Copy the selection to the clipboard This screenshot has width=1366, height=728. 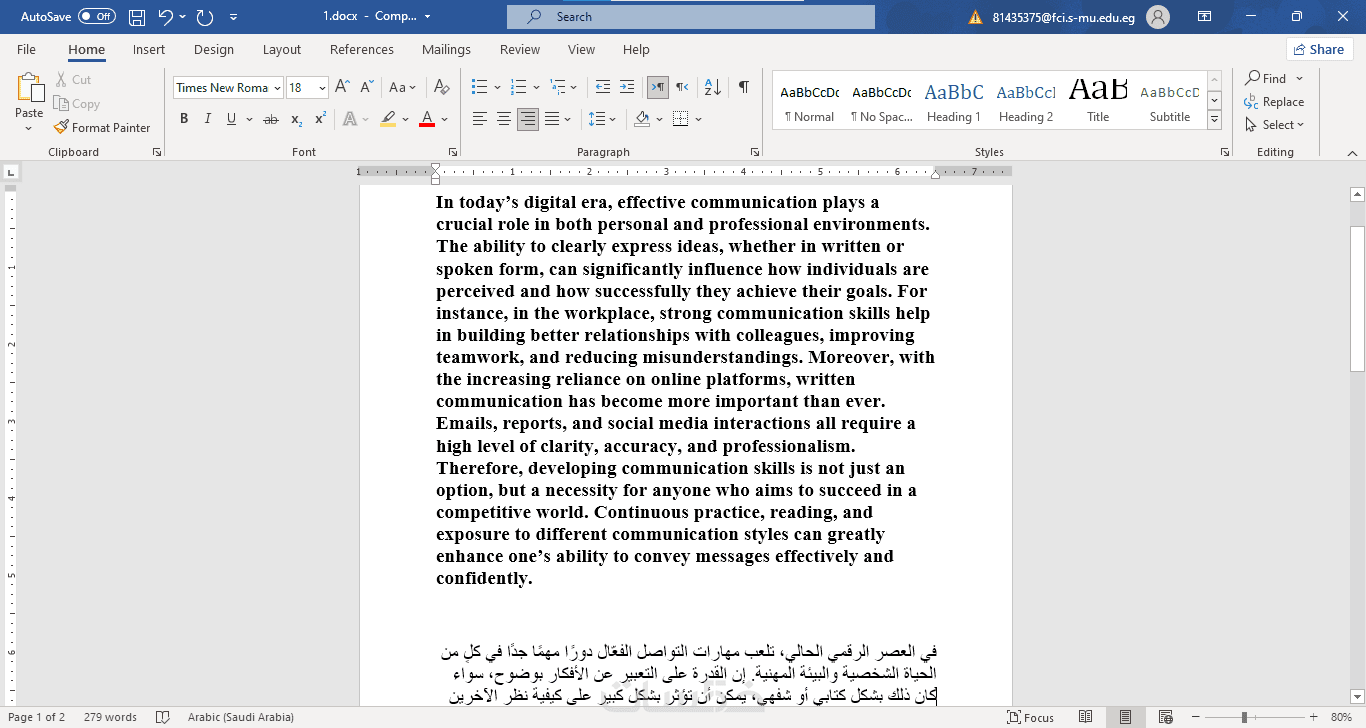(x=76, y=104)
